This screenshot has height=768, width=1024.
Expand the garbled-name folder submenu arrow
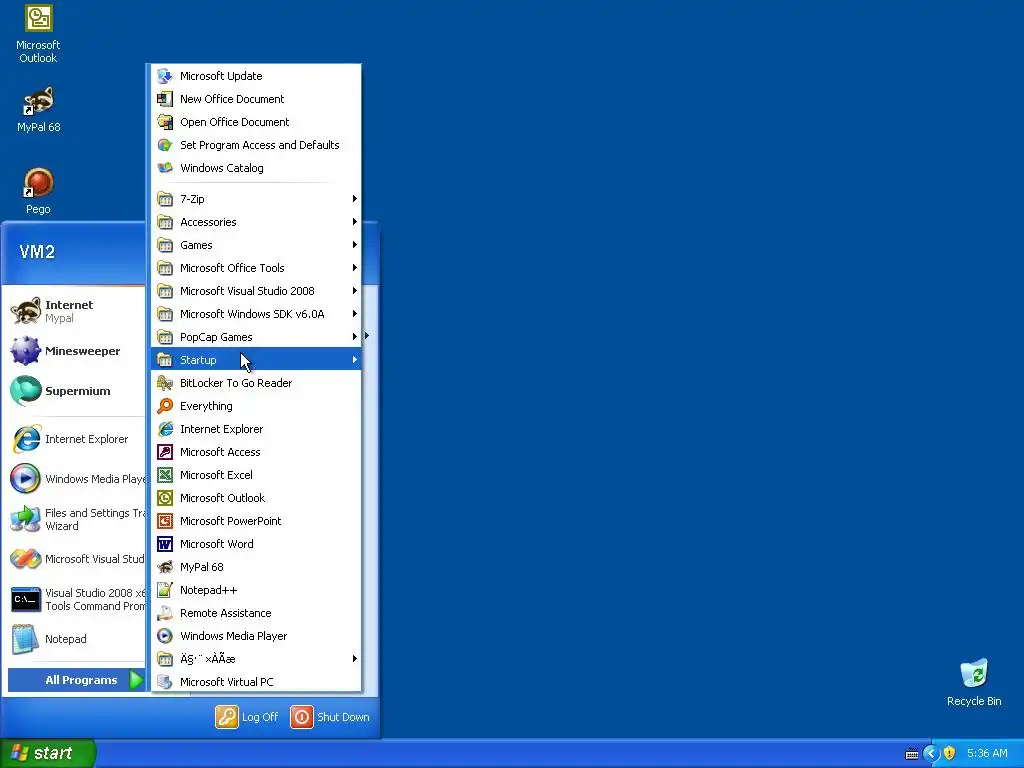click(355, 659)
